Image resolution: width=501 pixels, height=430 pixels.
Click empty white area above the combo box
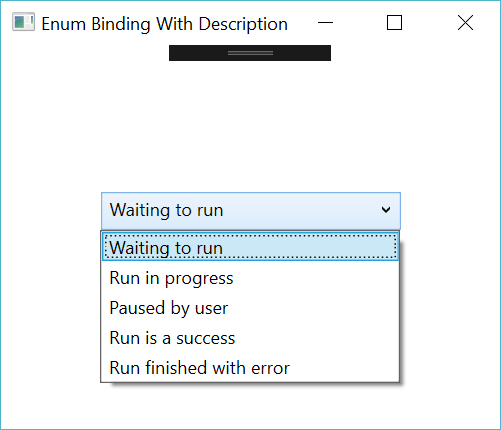[250, 127]
